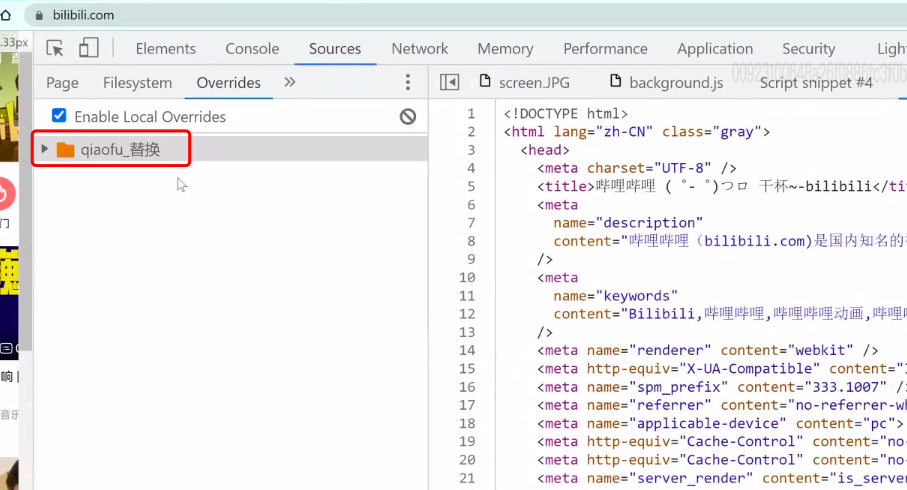
Task: Open the Console panel tab
Action: pos(252,48)
